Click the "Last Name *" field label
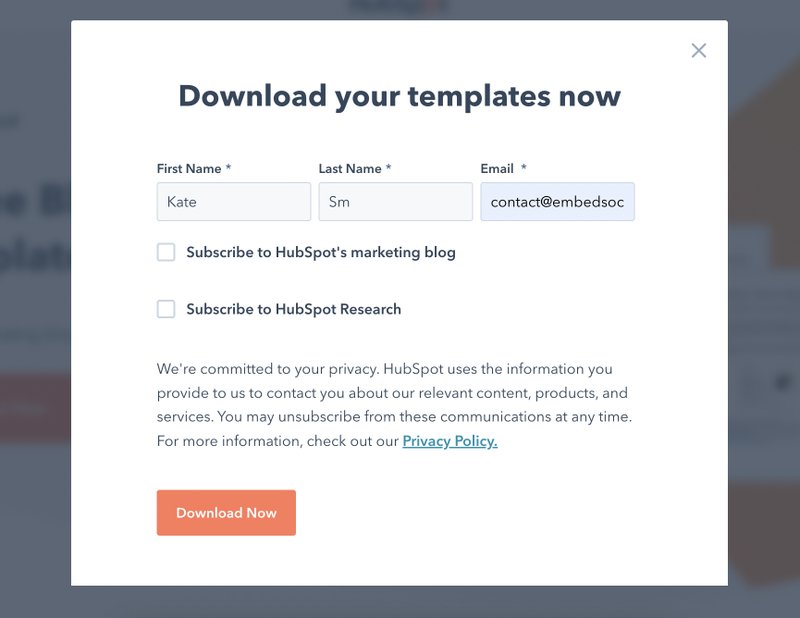The height and width of the screenshot is (618, 800). [x=355, y=169]
